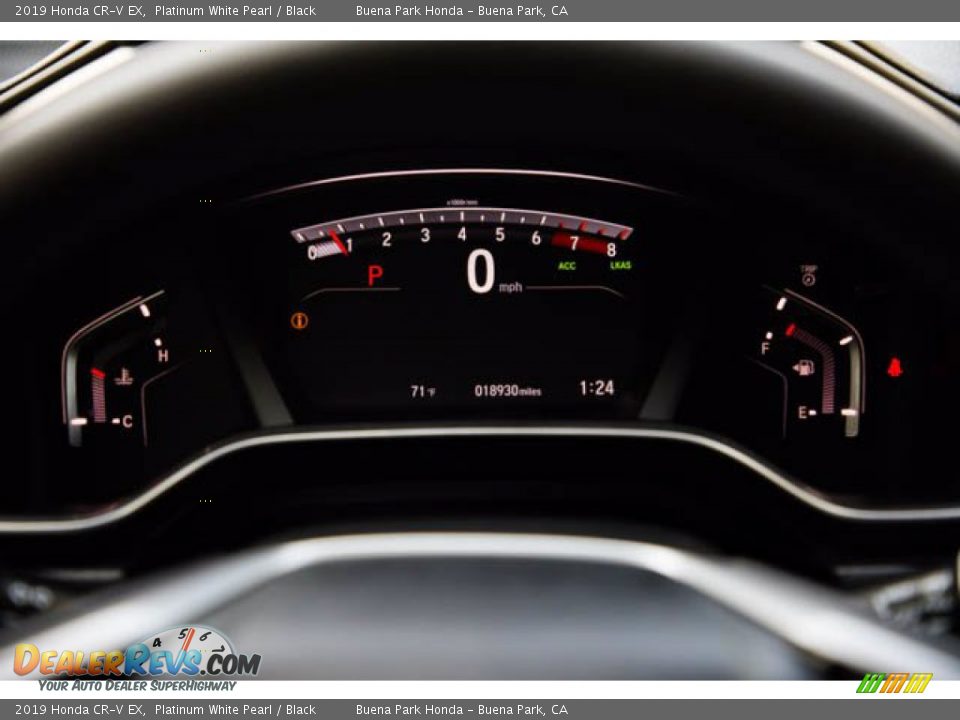Select the red seatbelt warning icon
Viewport: 960px width, 720px height.
click(894, 367)
